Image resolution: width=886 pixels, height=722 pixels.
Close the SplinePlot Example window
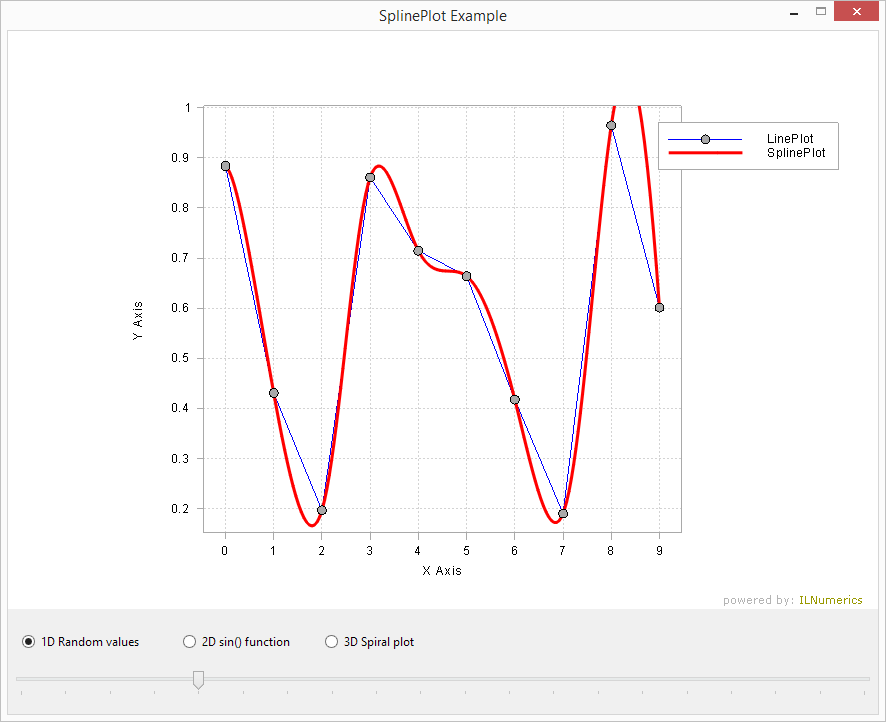coord(856,12)
